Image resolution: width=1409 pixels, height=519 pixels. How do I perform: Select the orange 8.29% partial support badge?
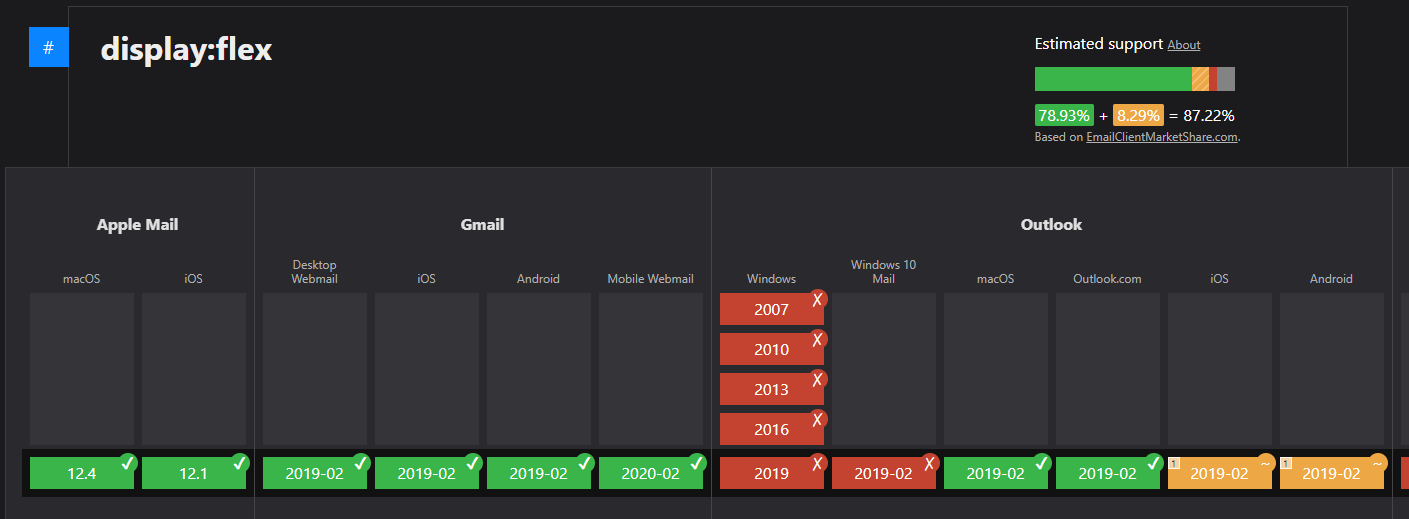[1137, 115]
